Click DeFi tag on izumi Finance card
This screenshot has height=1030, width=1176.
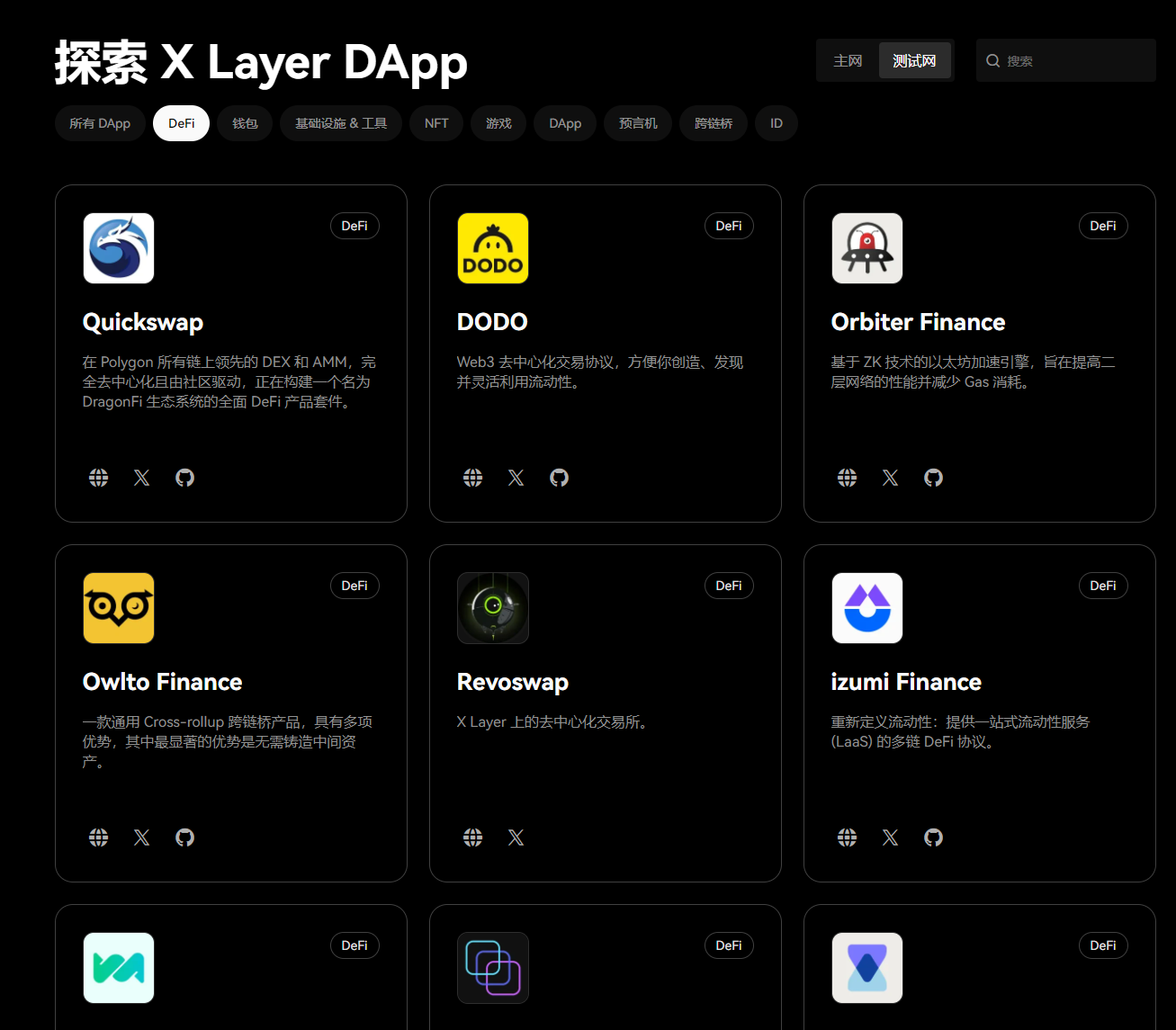point(1103,586)
